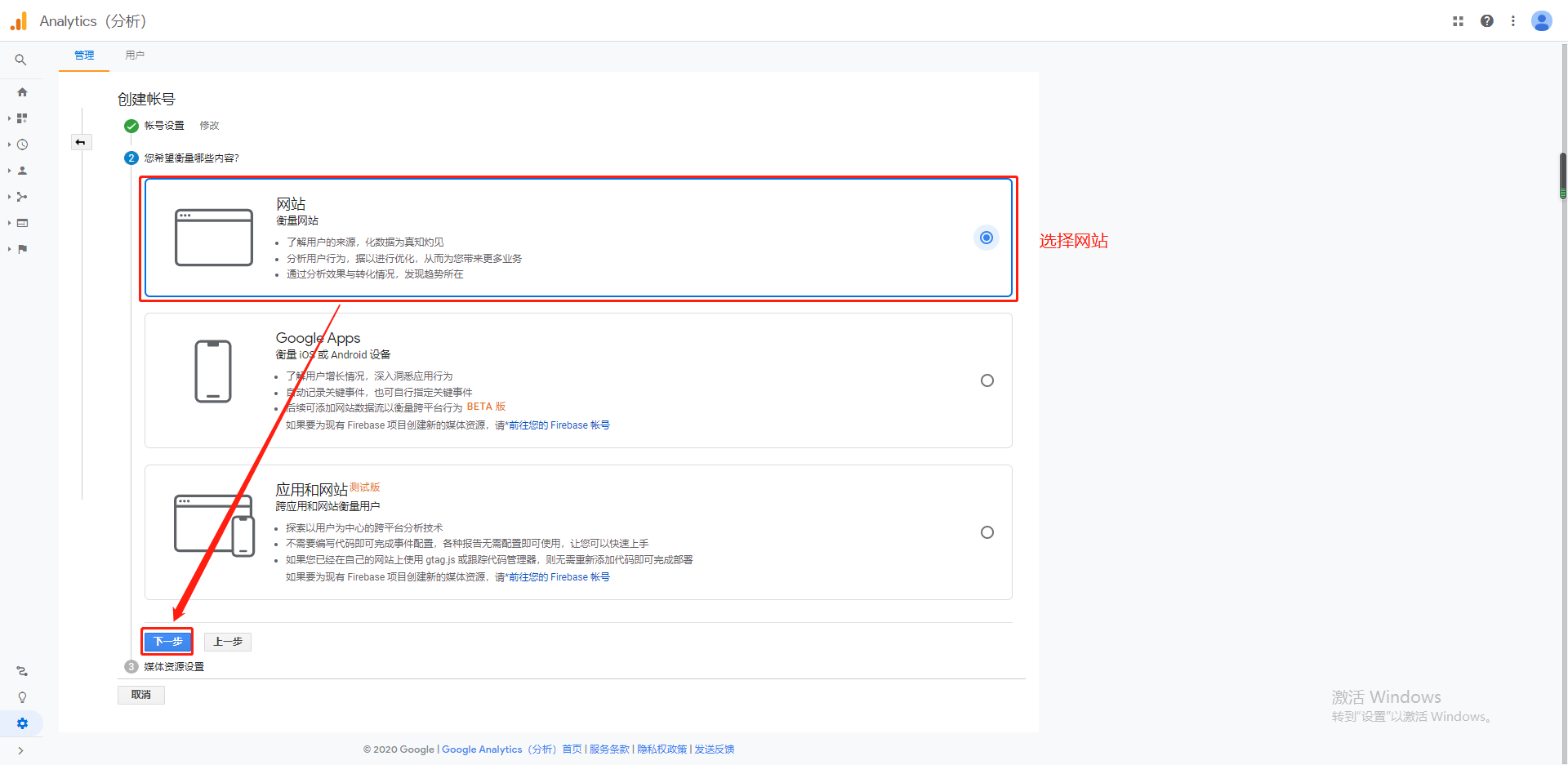Click the user account avatar
Viewport: 1568px width, 765px height.
pyautogui.click(x=1541, y=21)
